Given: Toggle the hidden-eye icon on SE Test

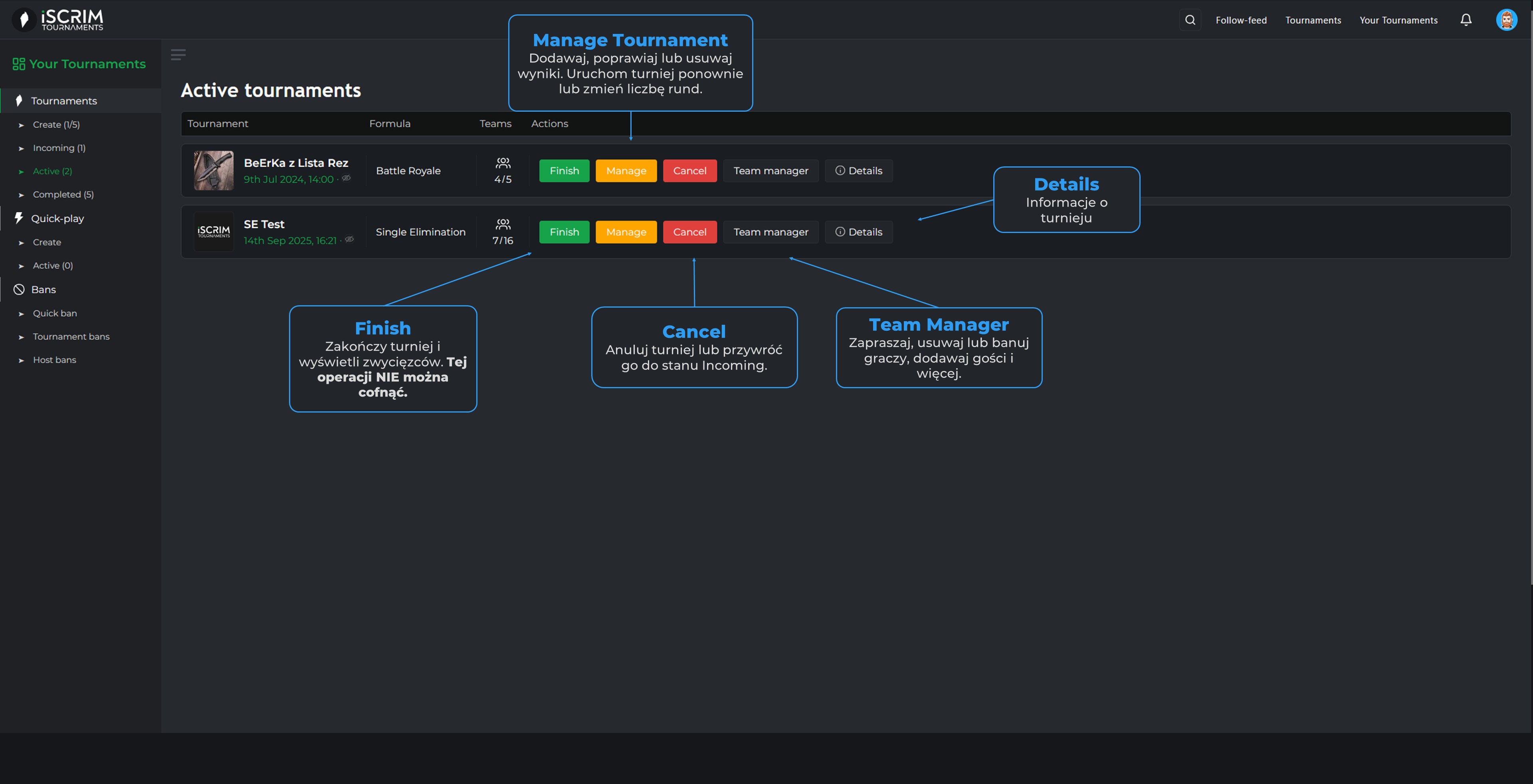Looking at the screenshot, I should tap(350, 240).
